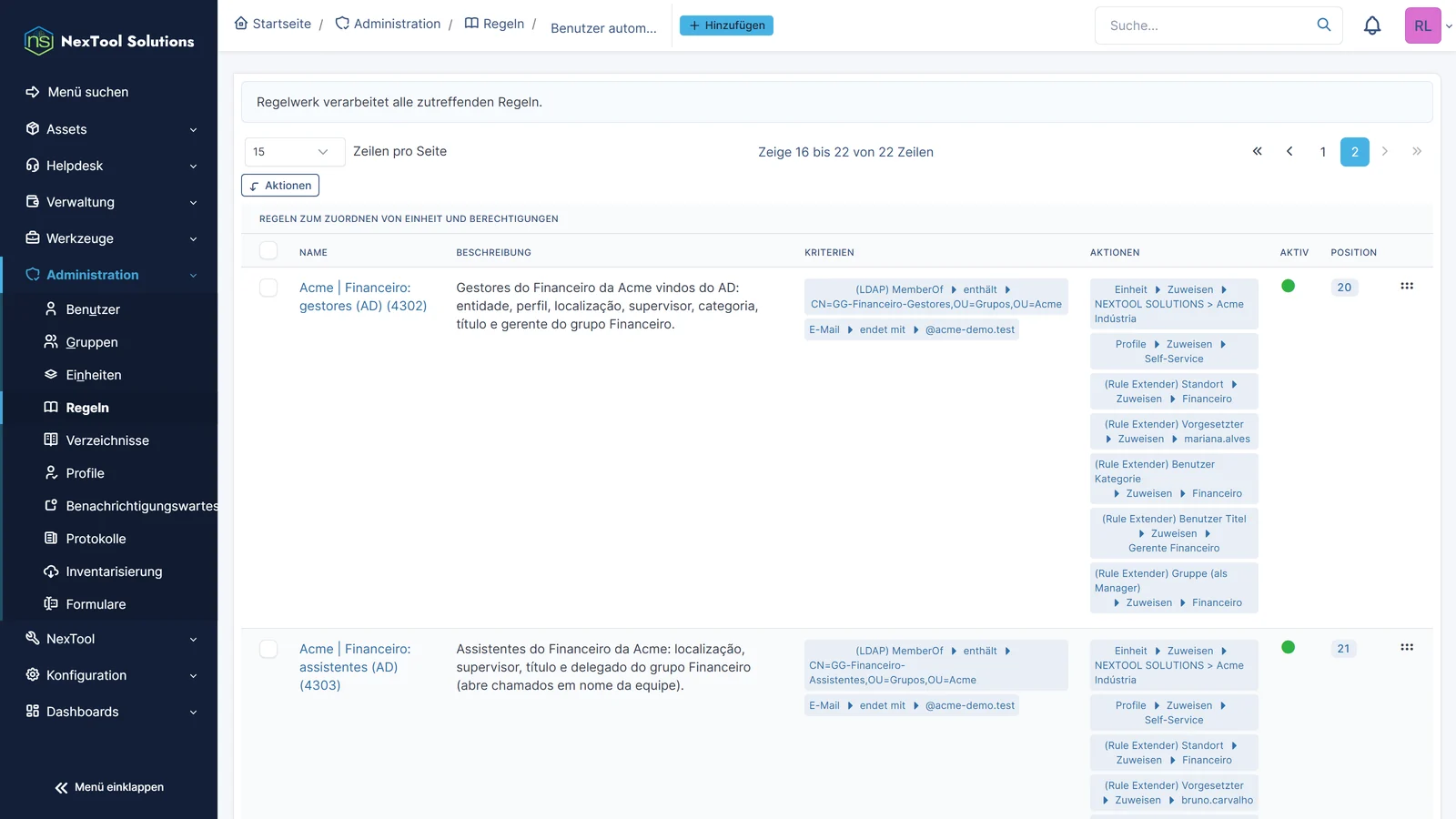1456x819 pixels.
Task: Go to Startseite breadcrumb
Action: pyautogui.click(x=272, y=24)
